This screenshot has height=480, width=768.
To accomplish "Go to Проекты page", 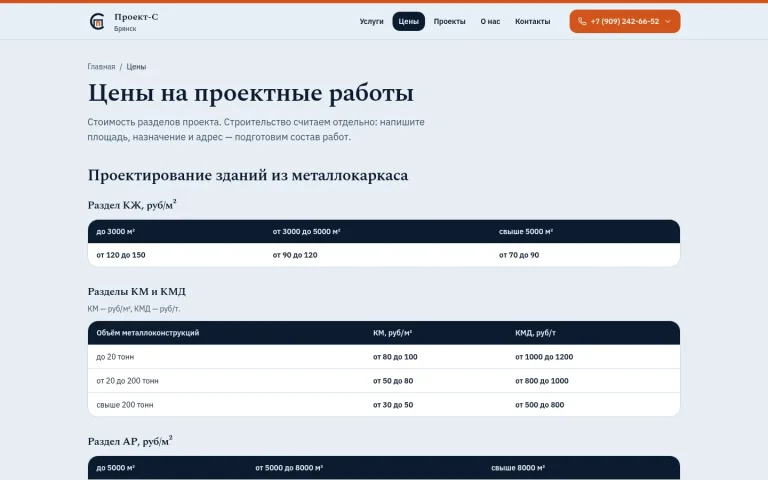I will click(450, 22).
